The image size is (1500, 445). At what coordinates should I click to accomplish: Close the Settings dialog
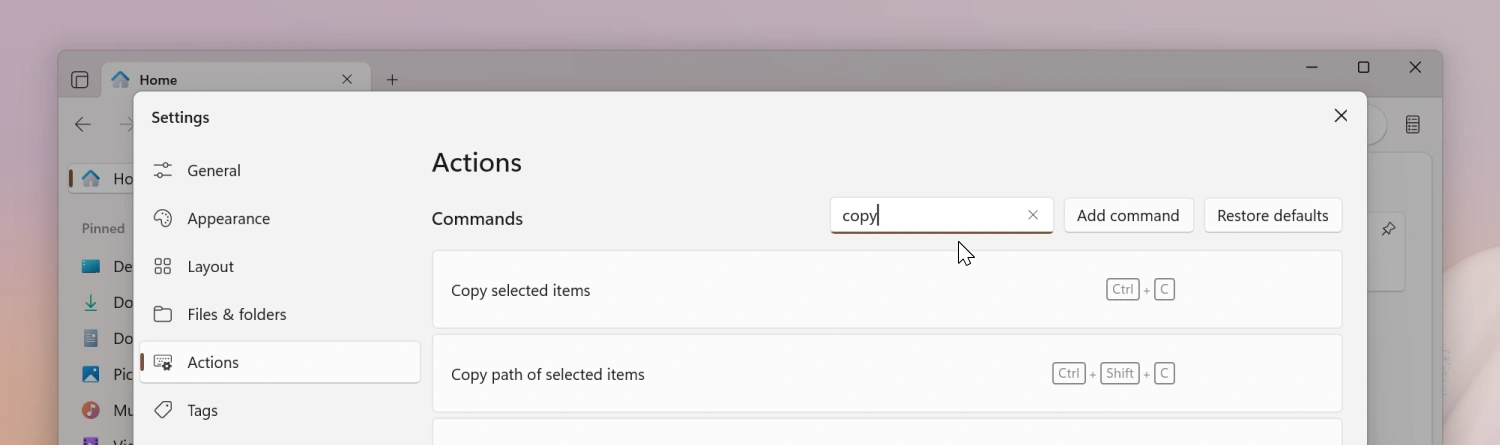click(1341, 116)
